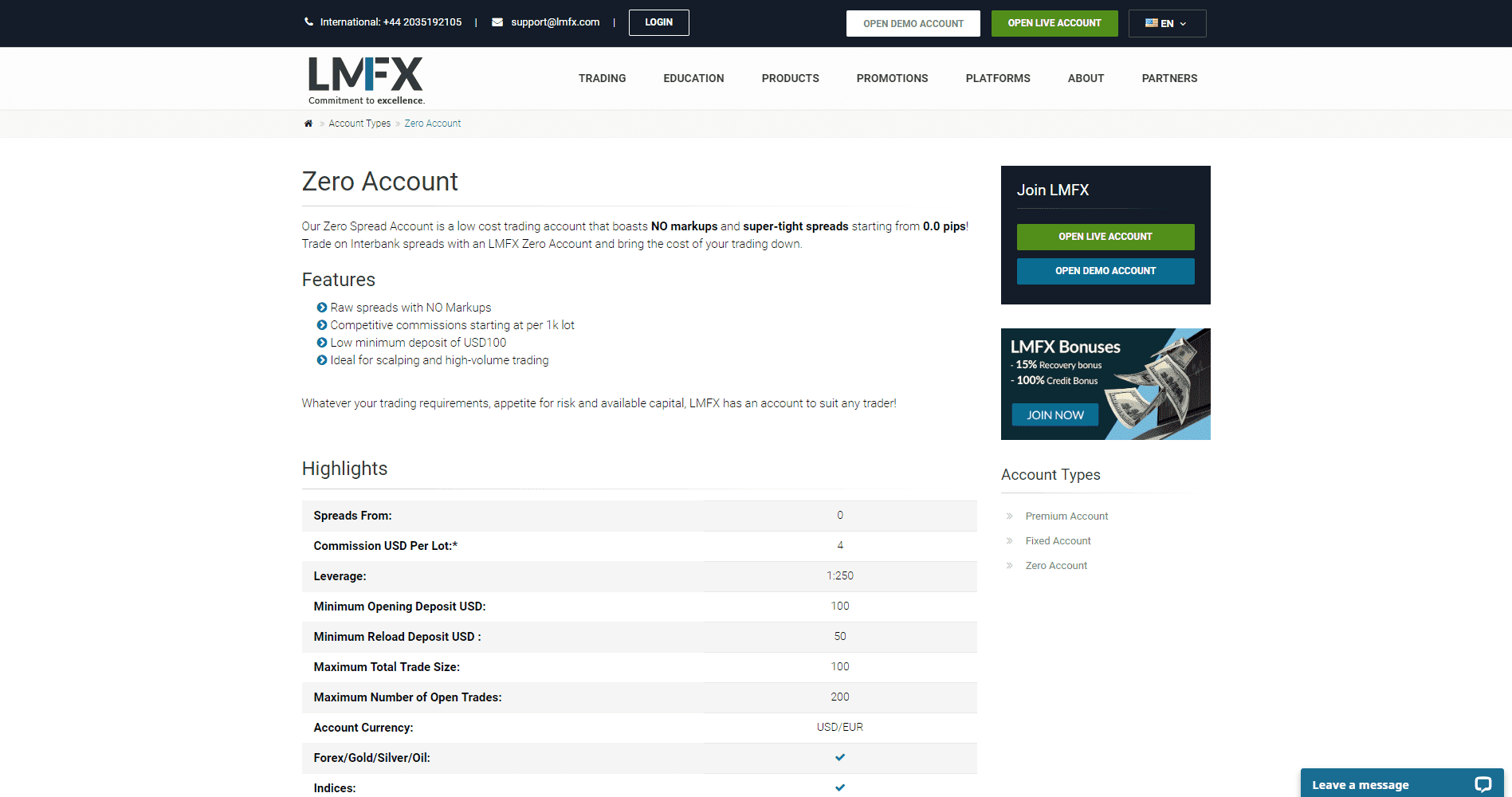Image resolution: width=1512 pixels, height=797 pixels.
Task: Click the email envelope icon near support@lmfx.com
Action: (x=496, y=22)
